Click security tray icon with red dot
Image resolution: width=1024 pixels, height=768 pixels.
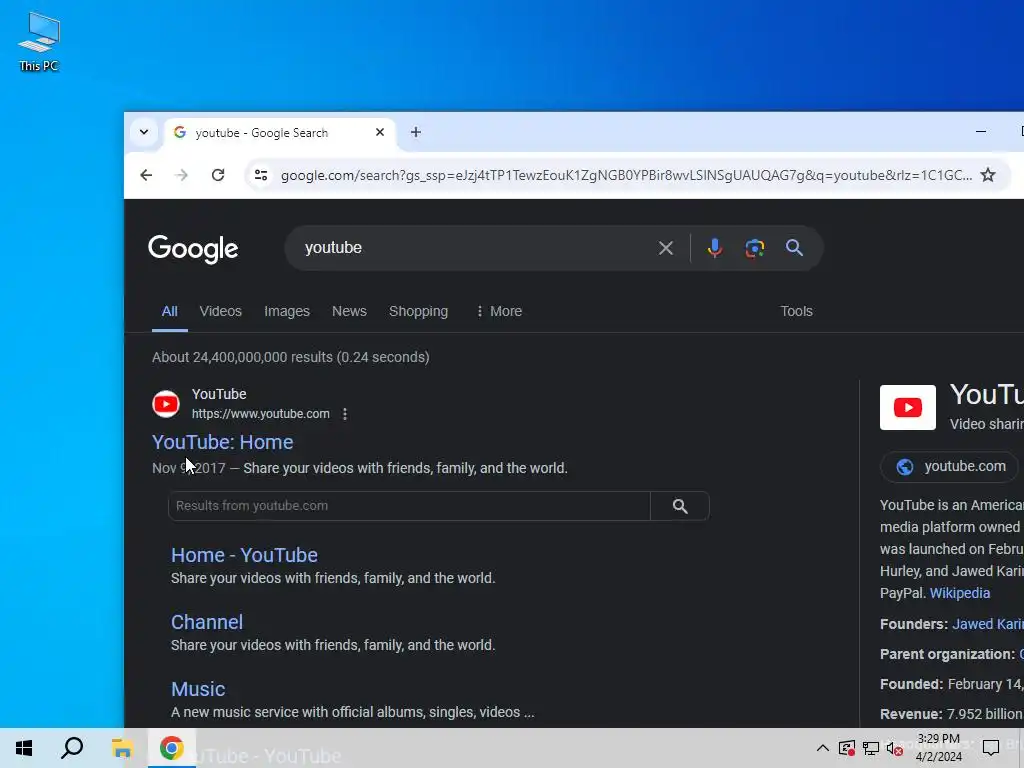847,748
